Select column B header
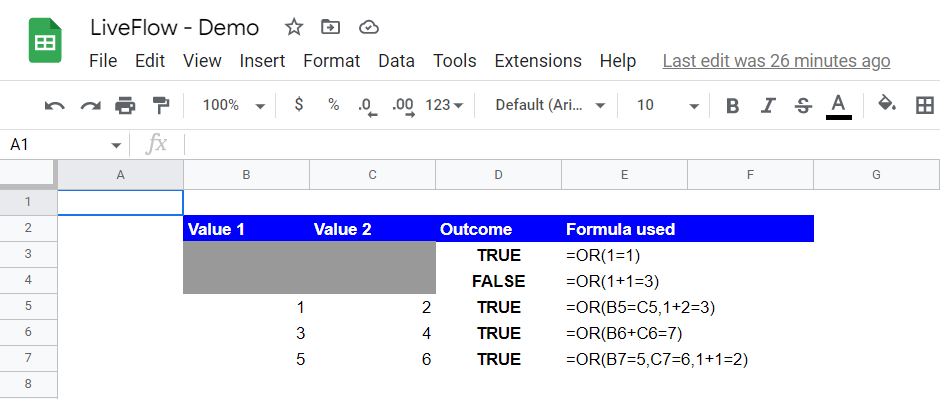Screen dimensions: 940x399 click(246, 175)
